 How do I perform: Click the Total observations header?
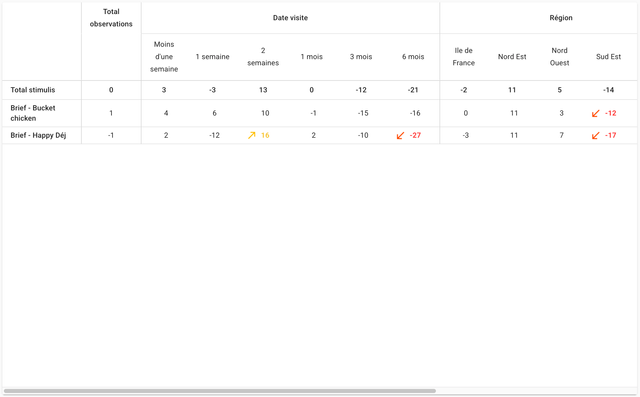(x=111, y=18)
